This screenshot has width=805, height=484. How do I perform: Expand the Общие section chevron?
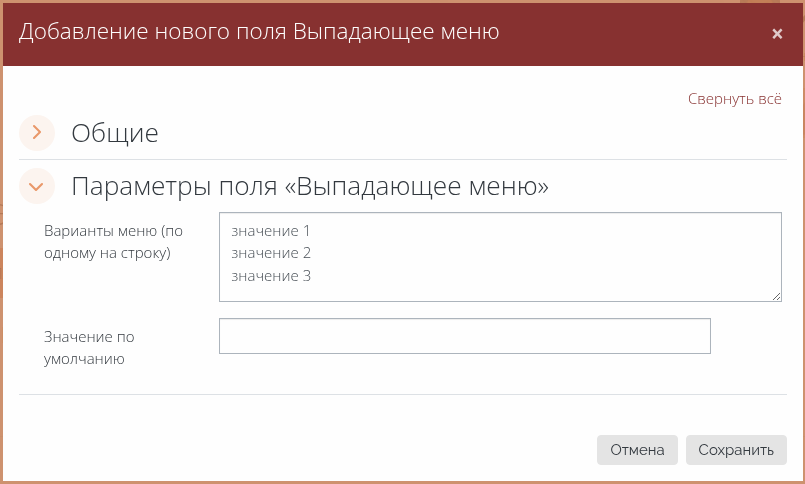pyautogui.click(x=37, y=132)
